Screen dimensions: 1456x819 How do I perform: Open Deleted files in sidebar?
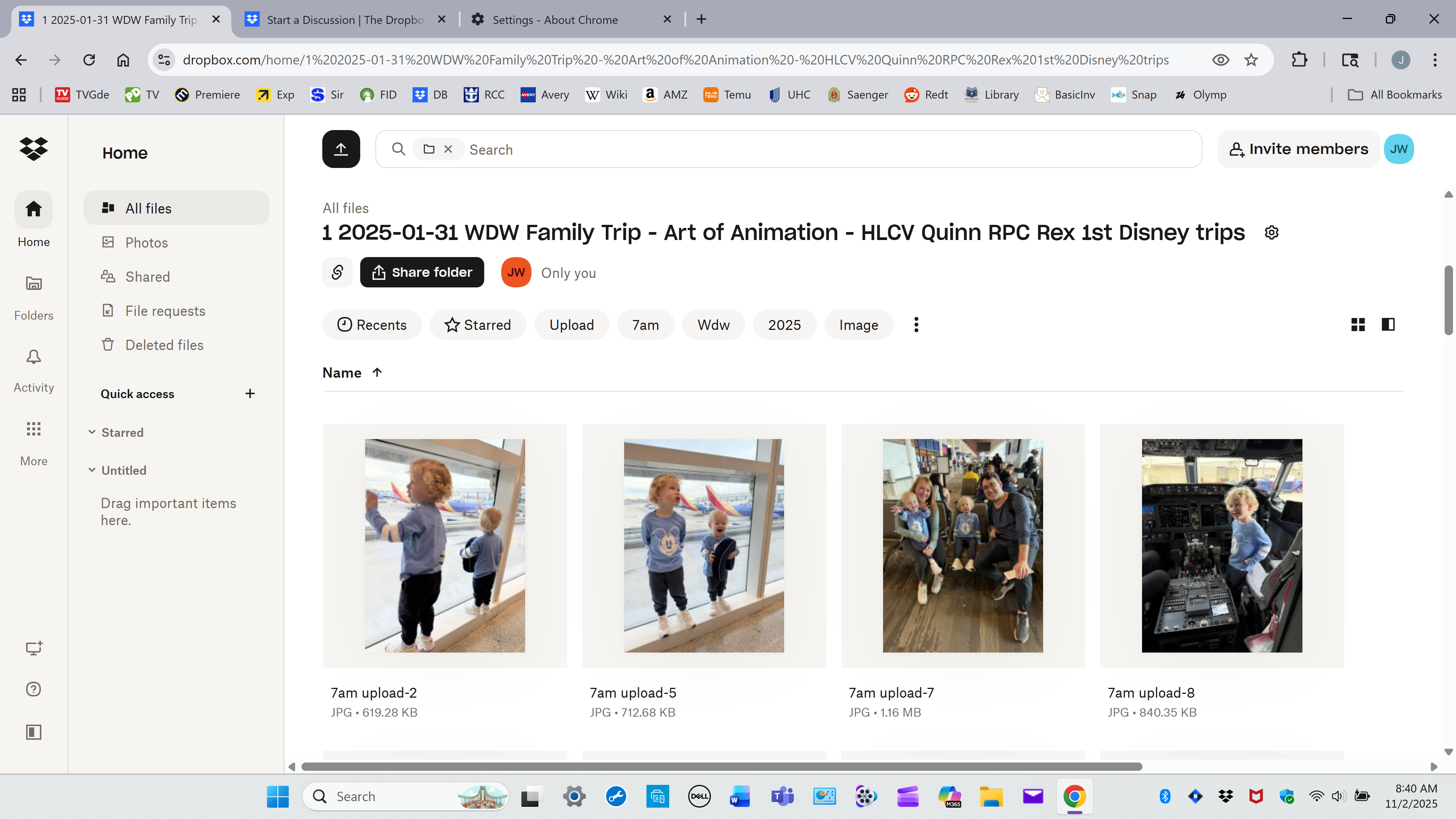(164, 345)
